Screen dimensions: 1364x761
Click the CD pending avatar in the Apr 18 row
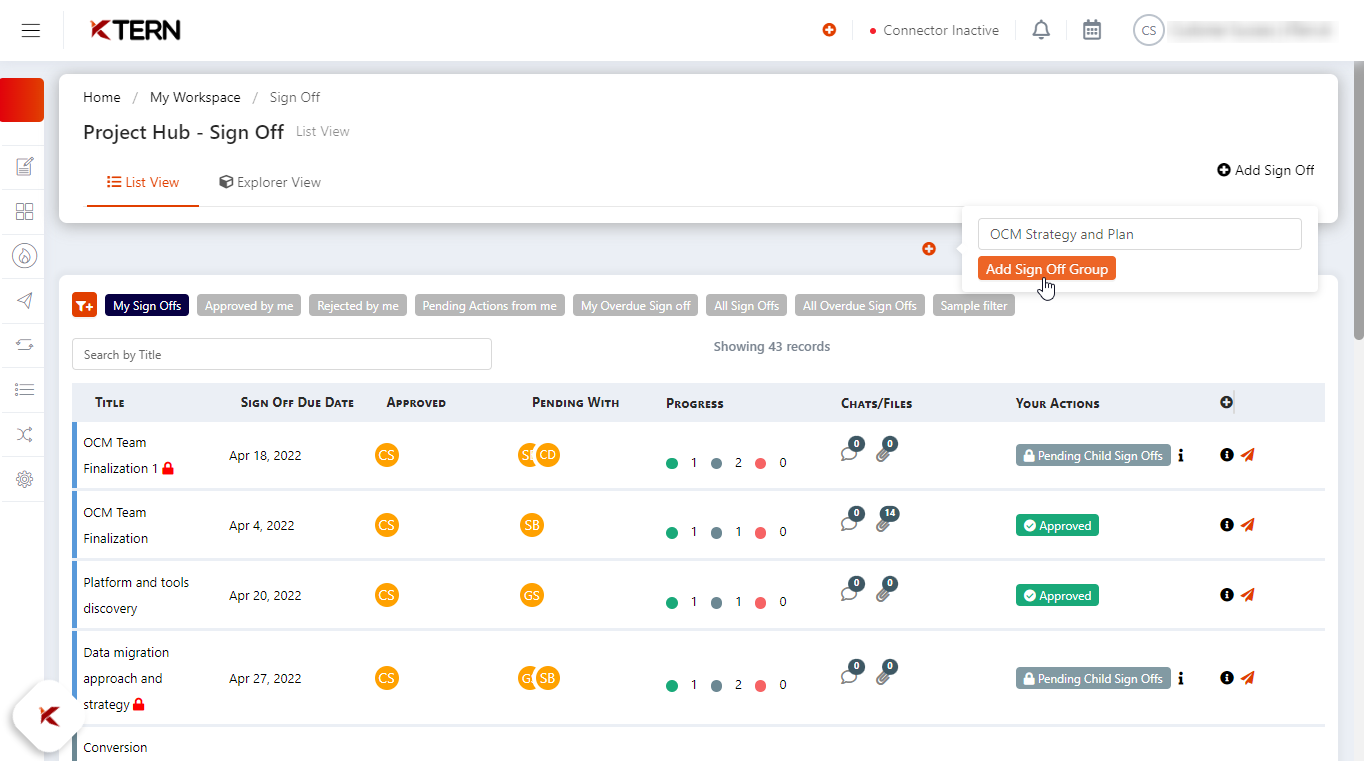coord(547,455)
